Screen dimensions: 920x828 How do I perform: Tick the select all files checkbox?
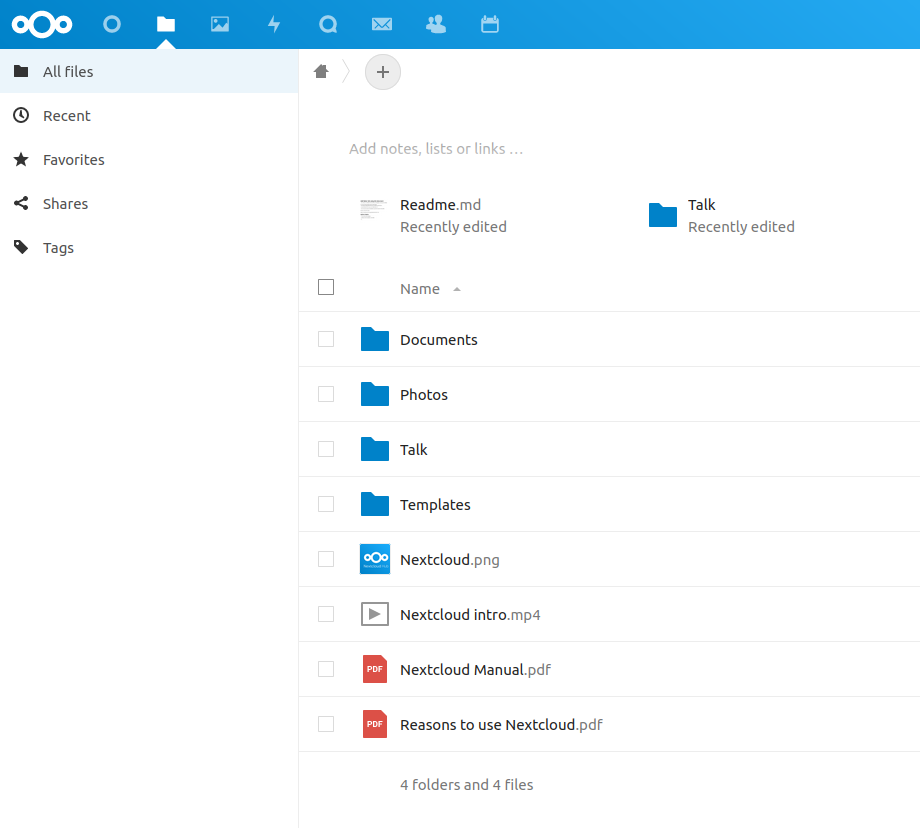point(326,288)
